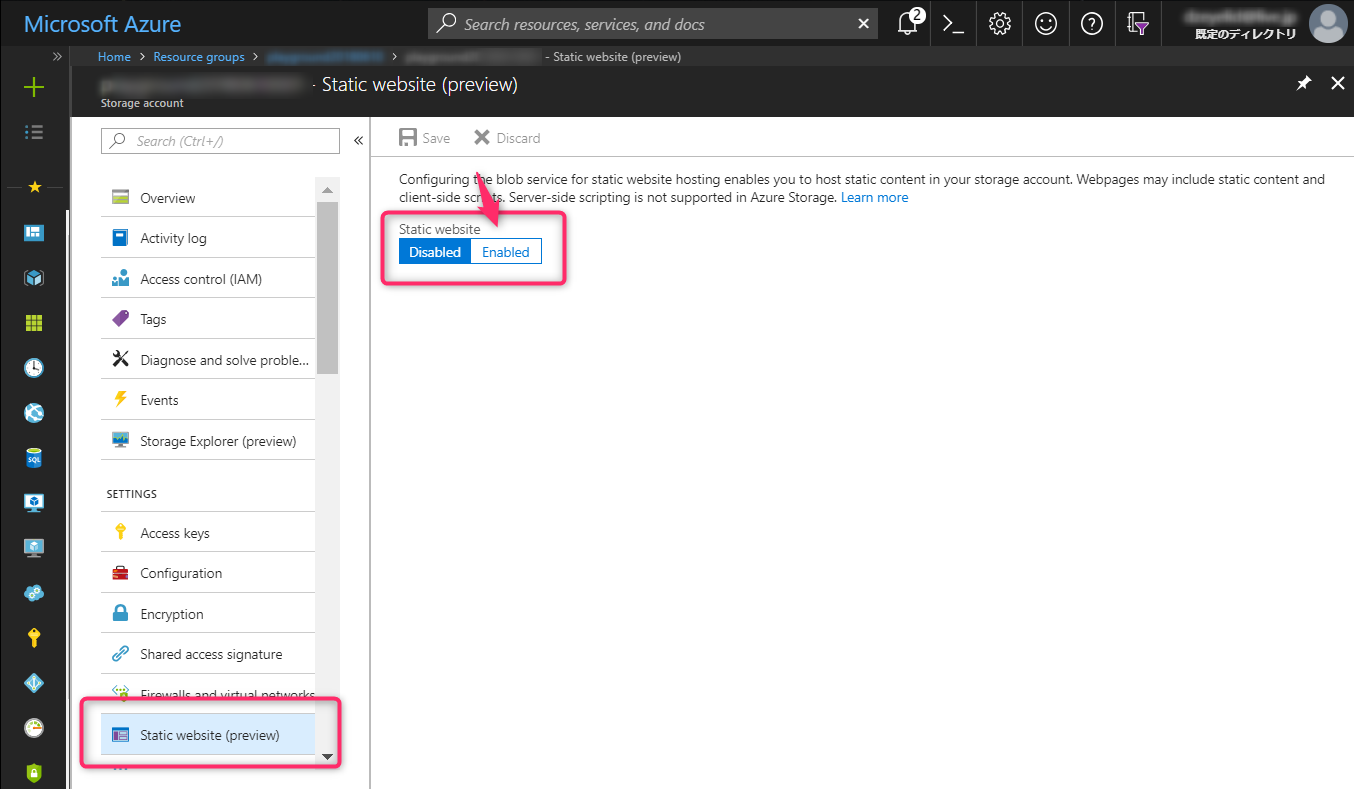Image resolution: width=1354 pixels, height=789 pixels.
Task: Disable the Static website setting
Action: 434,251
